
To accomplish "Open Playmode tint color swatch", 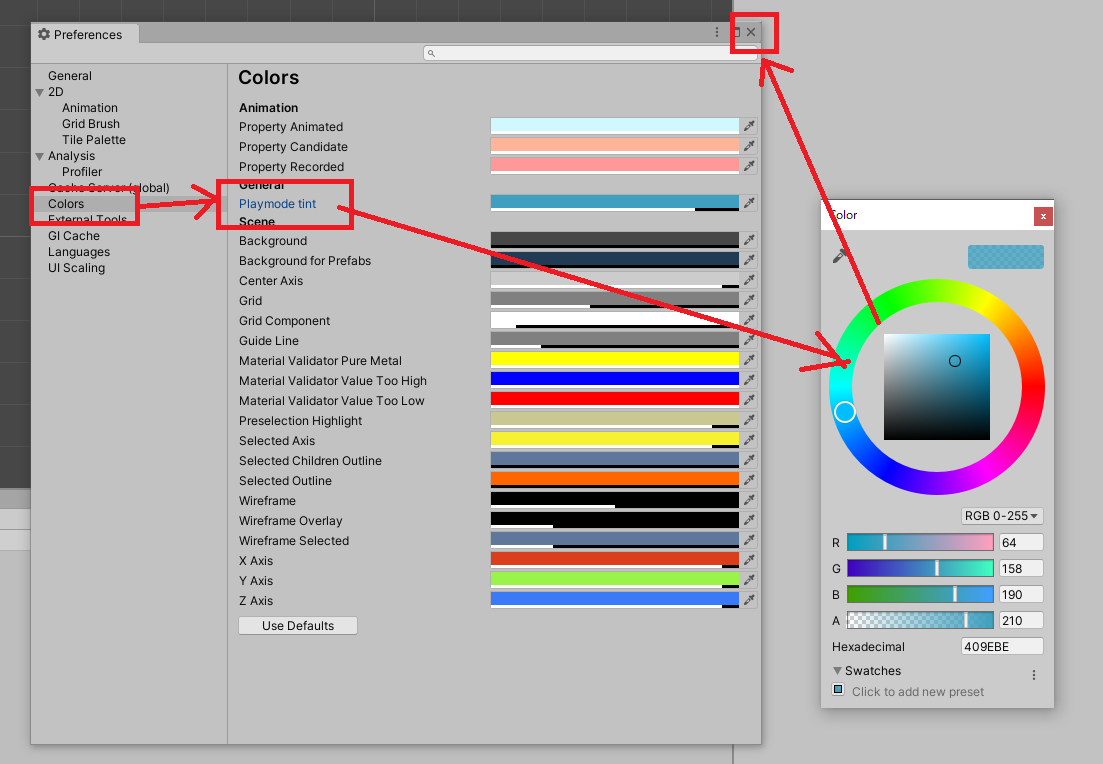I will 614,203.
